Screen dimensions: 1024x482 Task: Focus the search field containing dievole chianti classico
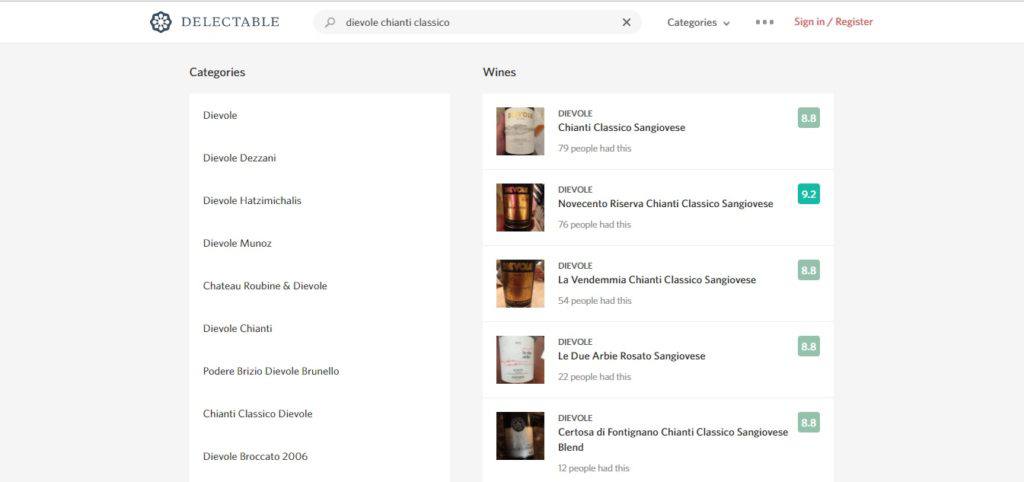click(477, 22)
